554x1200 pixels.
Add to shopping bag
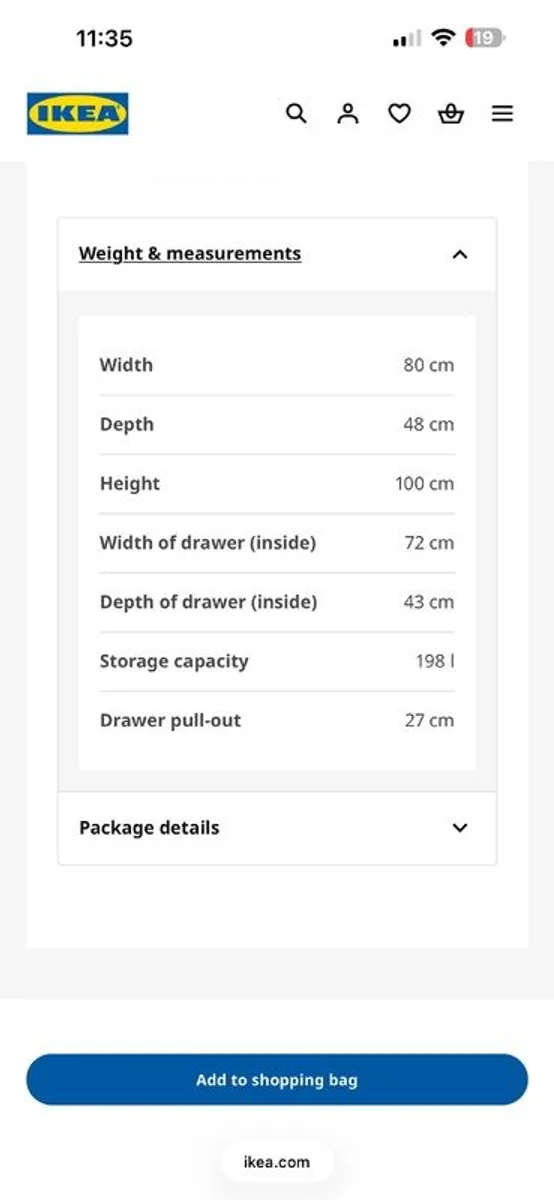[277, 1080]
